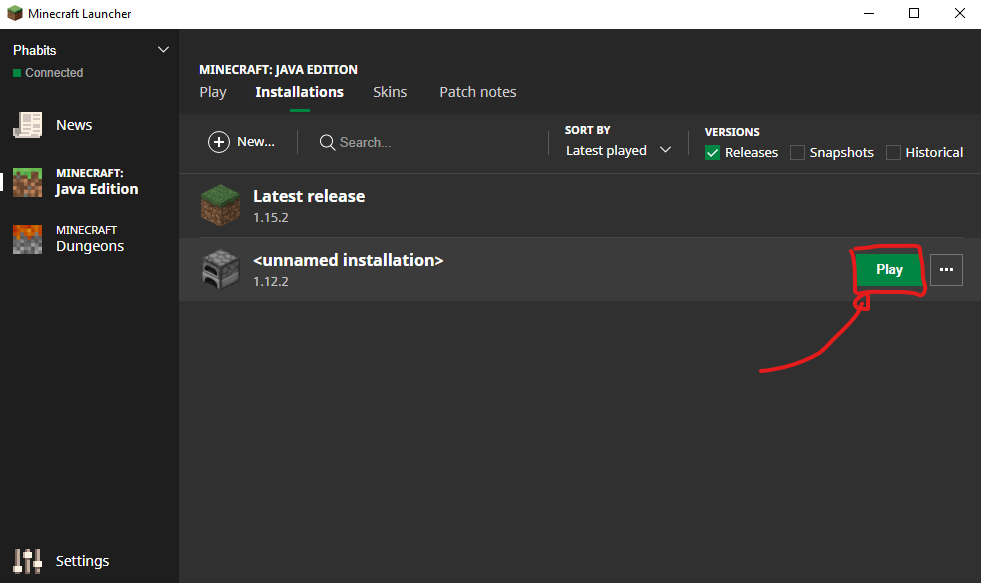Open Minecraft Dungeons icon in sidebar
Viewport: 981px width, 583px height.
pyautogui.click(x=28, y=240)
